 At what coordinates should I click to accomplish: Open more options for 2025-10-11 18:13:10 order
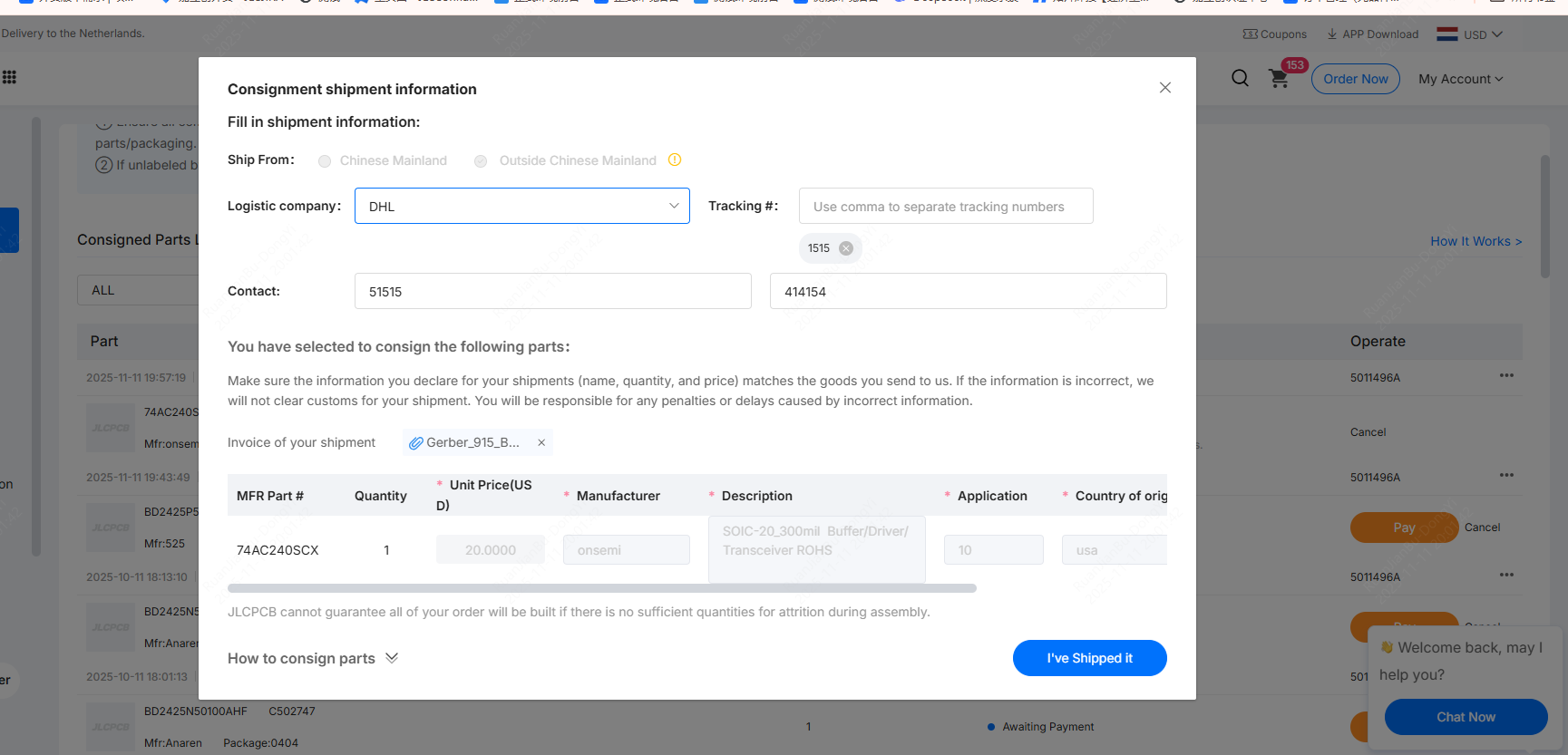[x=1506, y=575]
